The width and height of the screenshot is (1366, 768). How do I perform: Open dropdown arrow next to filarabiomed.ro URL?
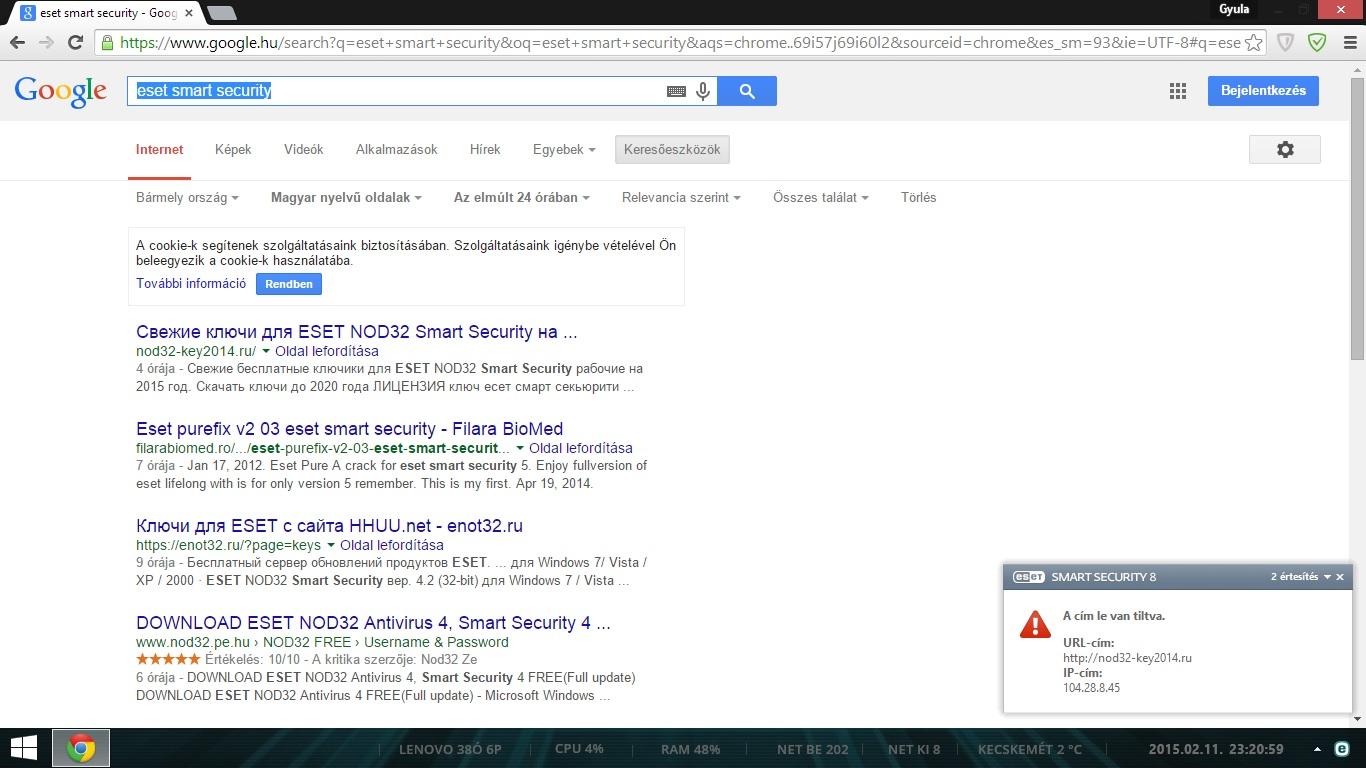click(x=520, y=448)
